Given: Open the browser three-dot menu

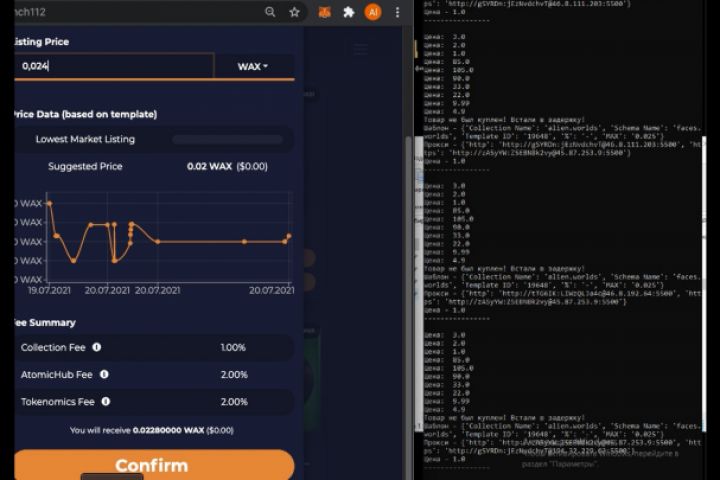Looking at the screenshot, I should [397, 12].
